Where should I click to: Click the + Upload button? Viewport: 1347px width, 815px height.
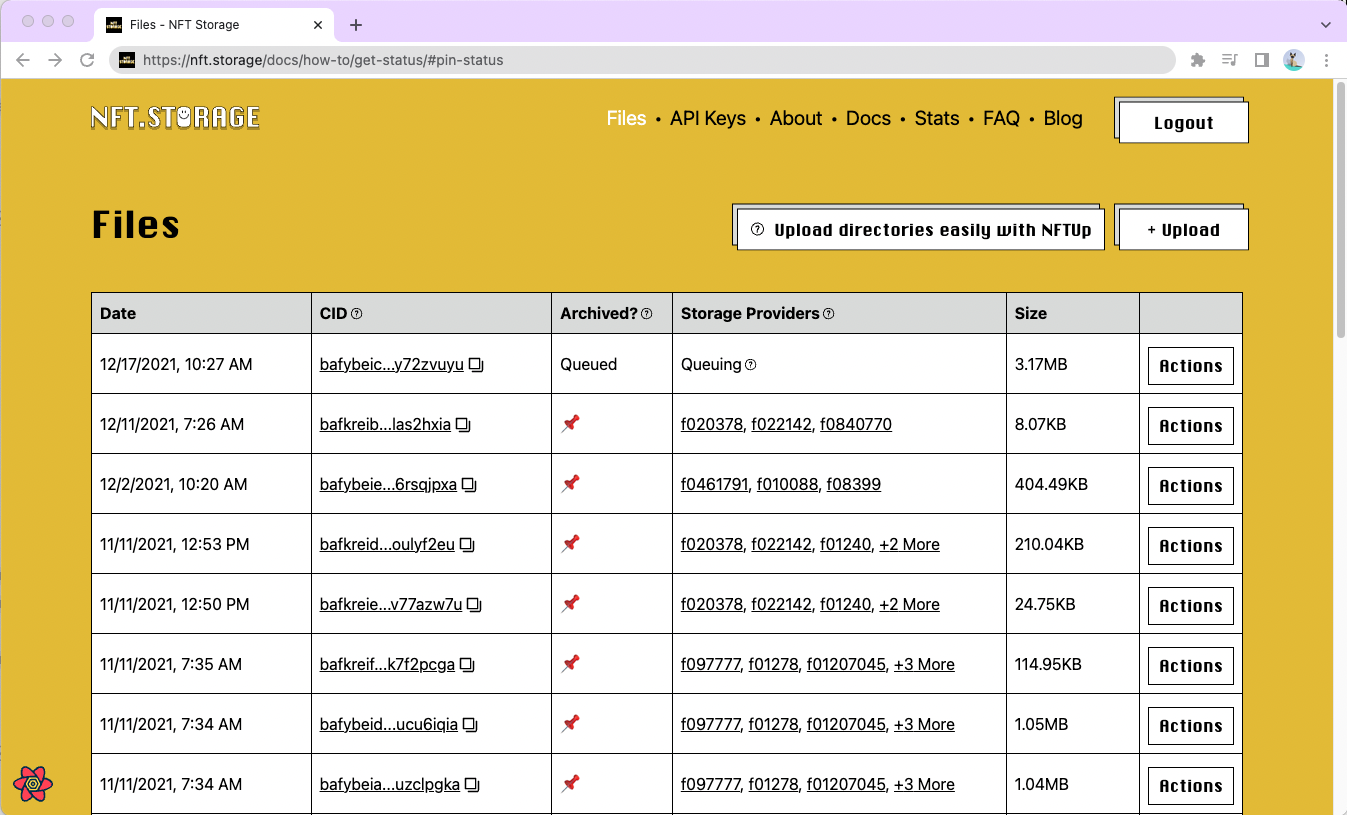coord(1182,228)
